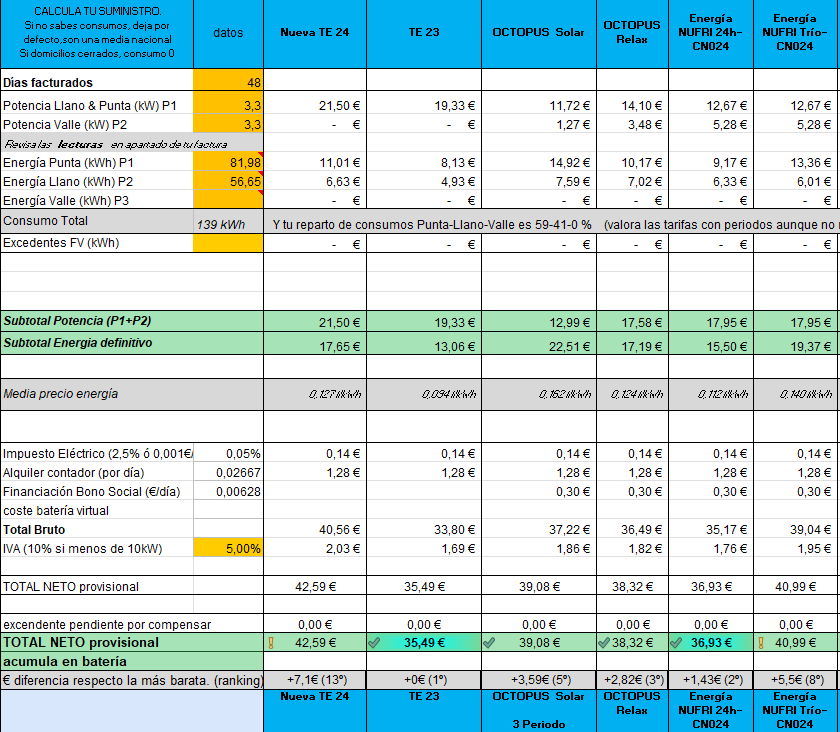
Task: Click the yellow exclamation icon beside 40,99 €
Action: 761,643
